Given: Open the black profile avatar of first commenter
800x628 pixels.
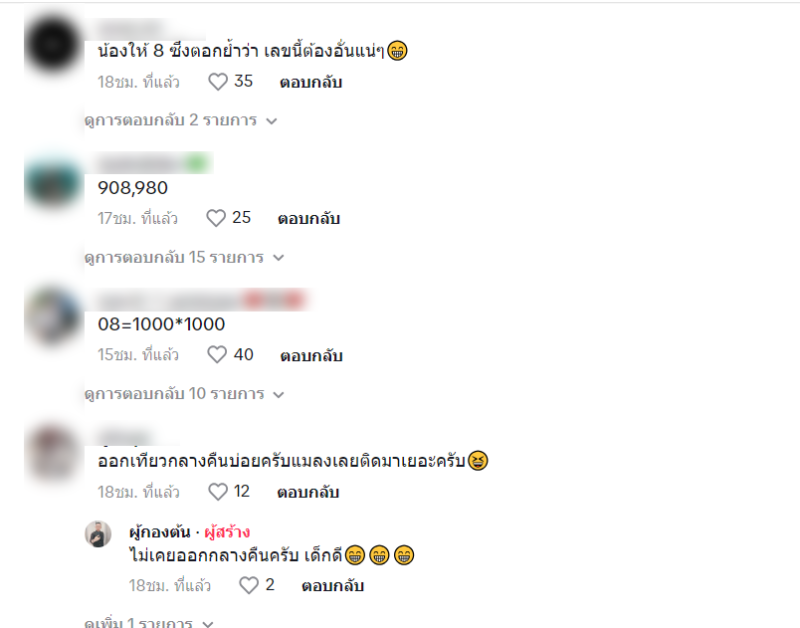Looking at the screenshot, I should (53, 44).
